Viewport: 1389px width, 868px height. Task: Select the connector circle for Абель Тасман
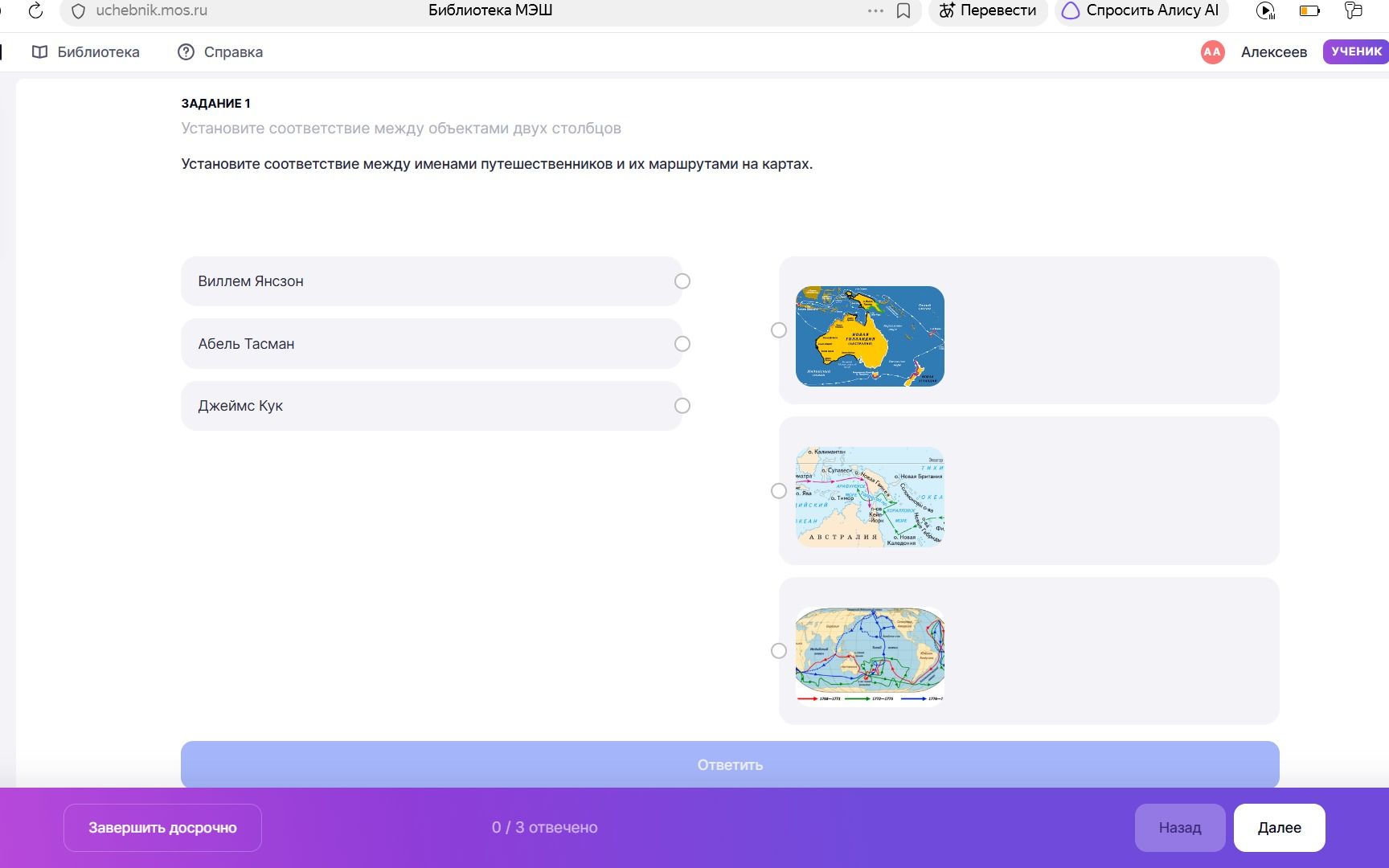tap(682, 344)
